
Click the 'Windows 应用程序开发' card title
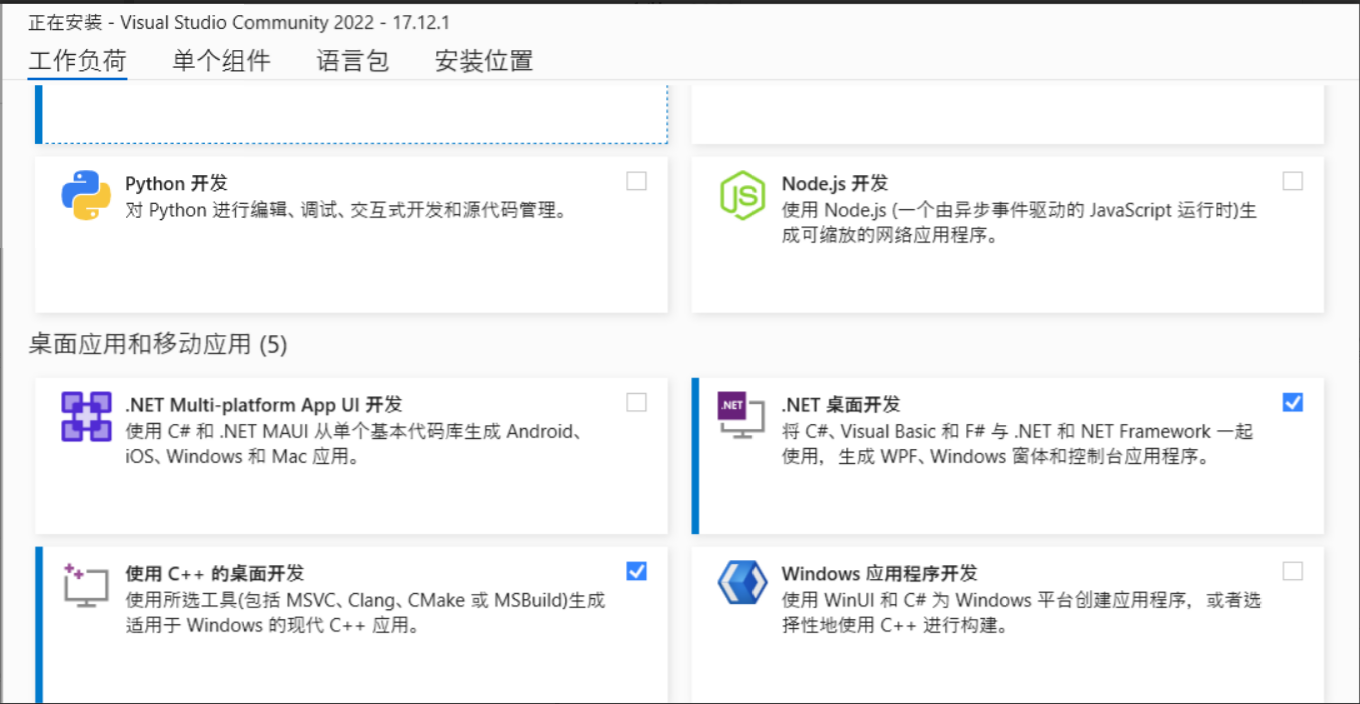879,574
